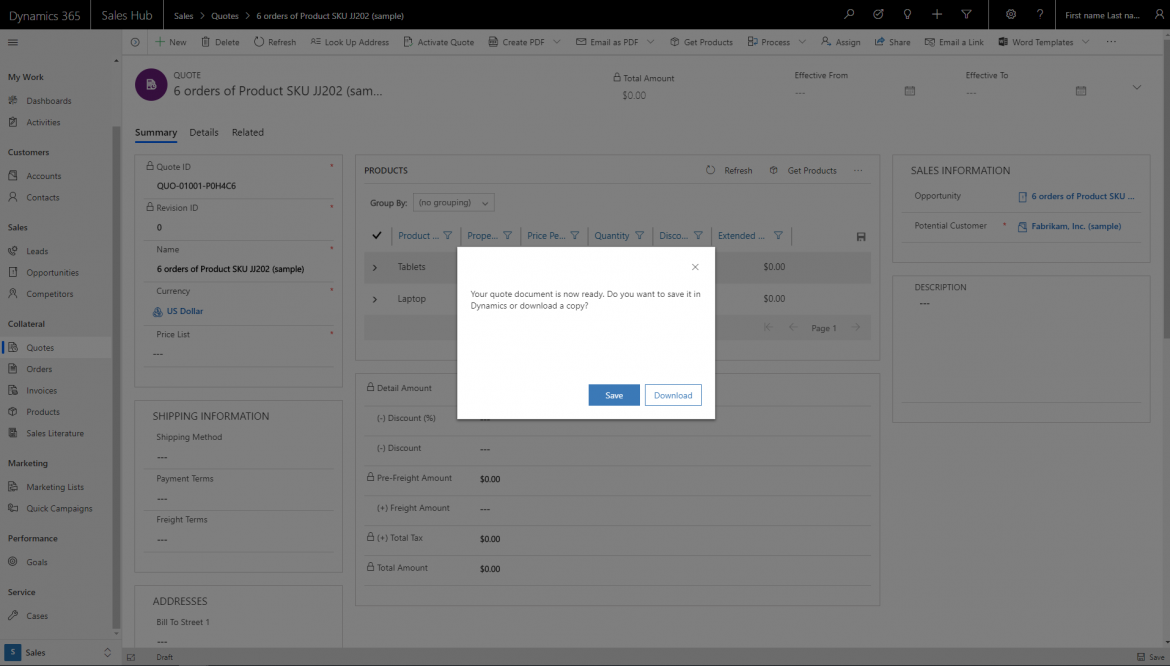Open Orders in the sidebar
This screenshot has width=1170, height=666.
(39, 369)
